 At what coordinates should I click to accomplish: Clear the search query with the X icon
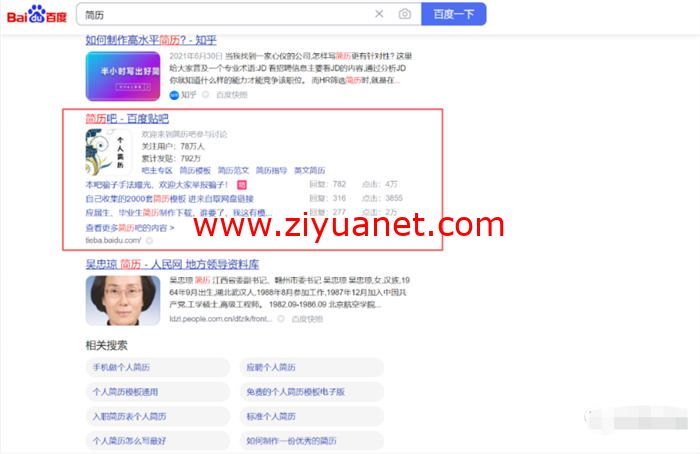click(379, 14)
